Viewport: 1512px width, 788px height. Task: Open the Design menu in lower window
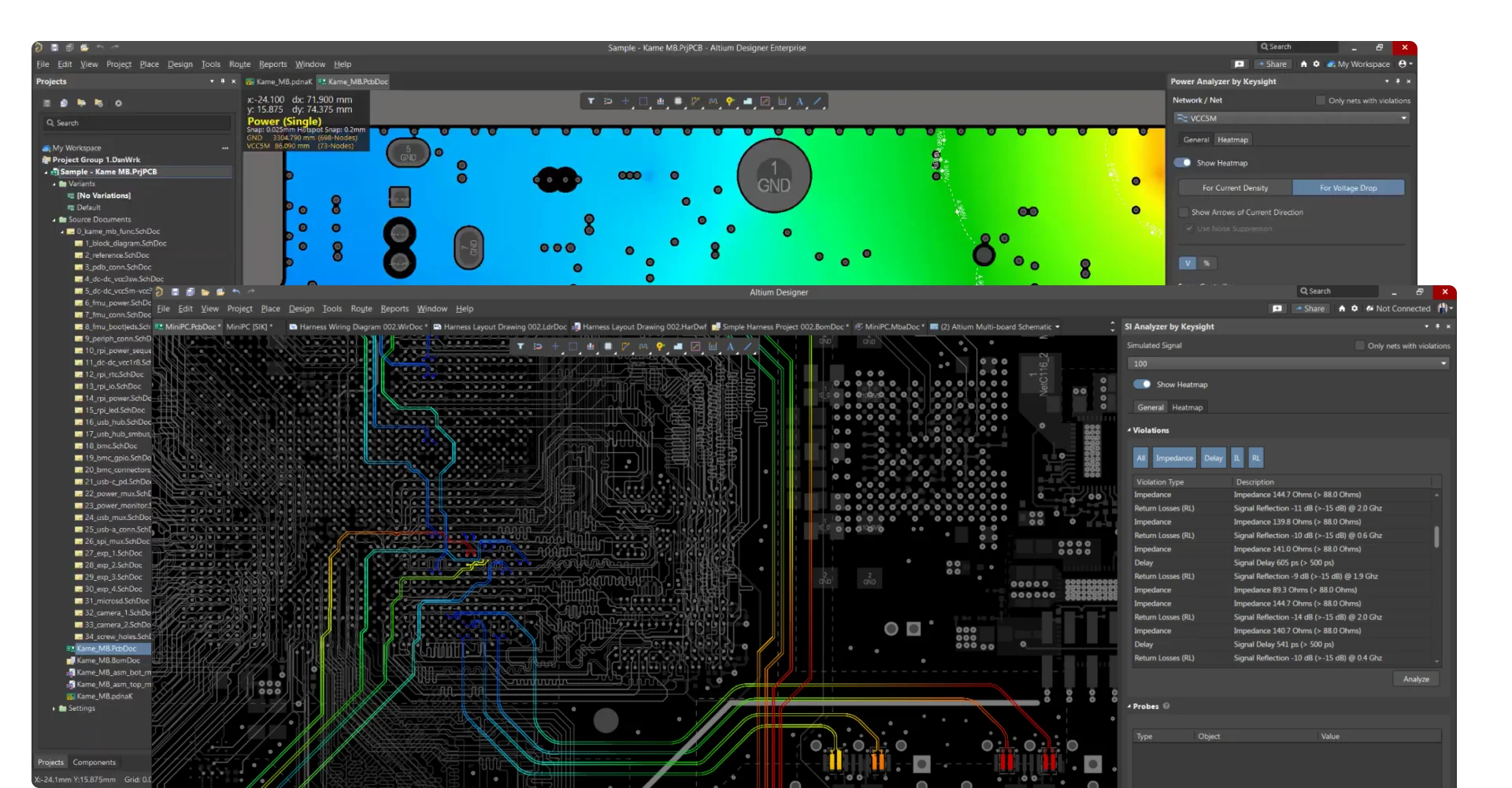tap(301, 308)
